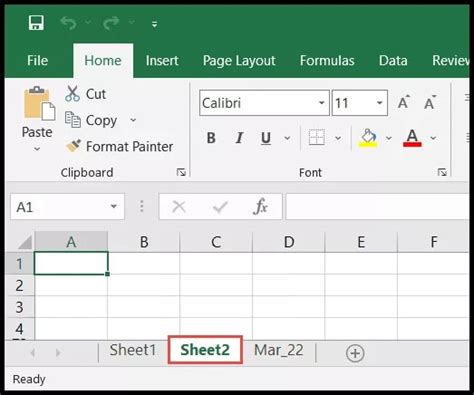Apply yellow Fill Color bucket
The height and width of the screenshot is (395, 474).
(368, 138)
